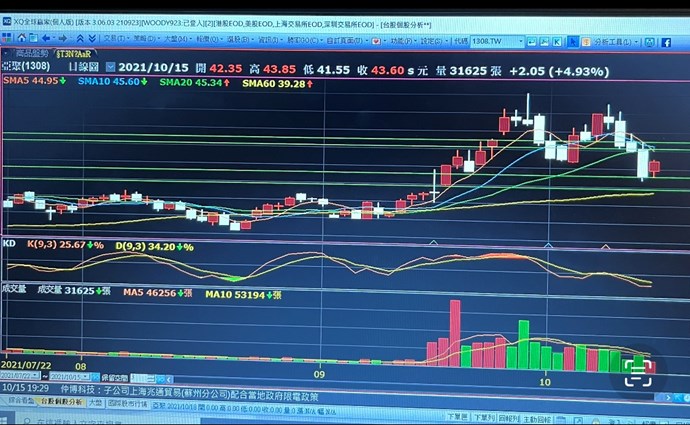Click the left arrow icon beside 保留空間 controls
The height and width of the screenshot is (425, 690).
(x=169, y=379)
